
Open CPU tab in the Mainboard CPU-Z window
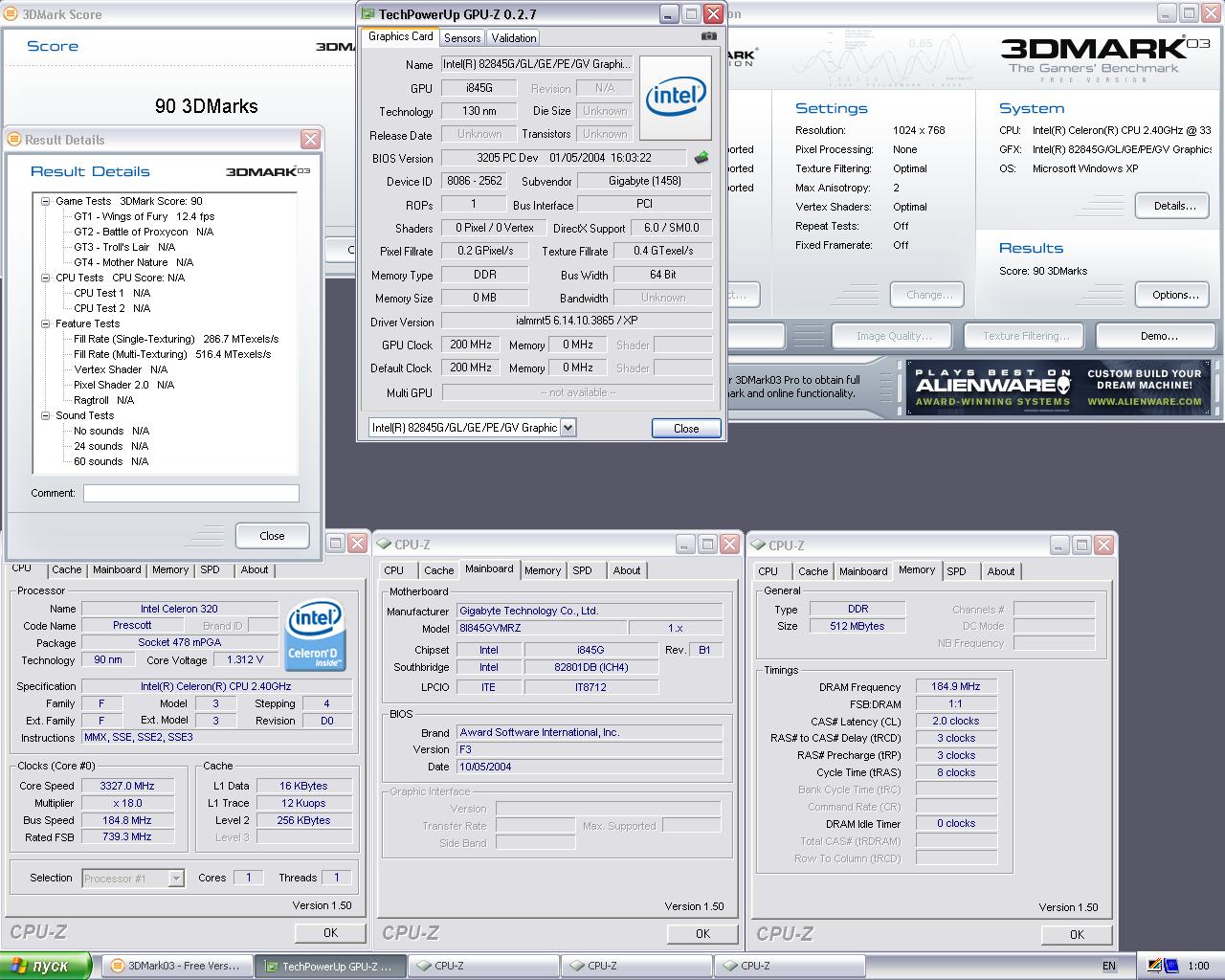coord(394,570)
